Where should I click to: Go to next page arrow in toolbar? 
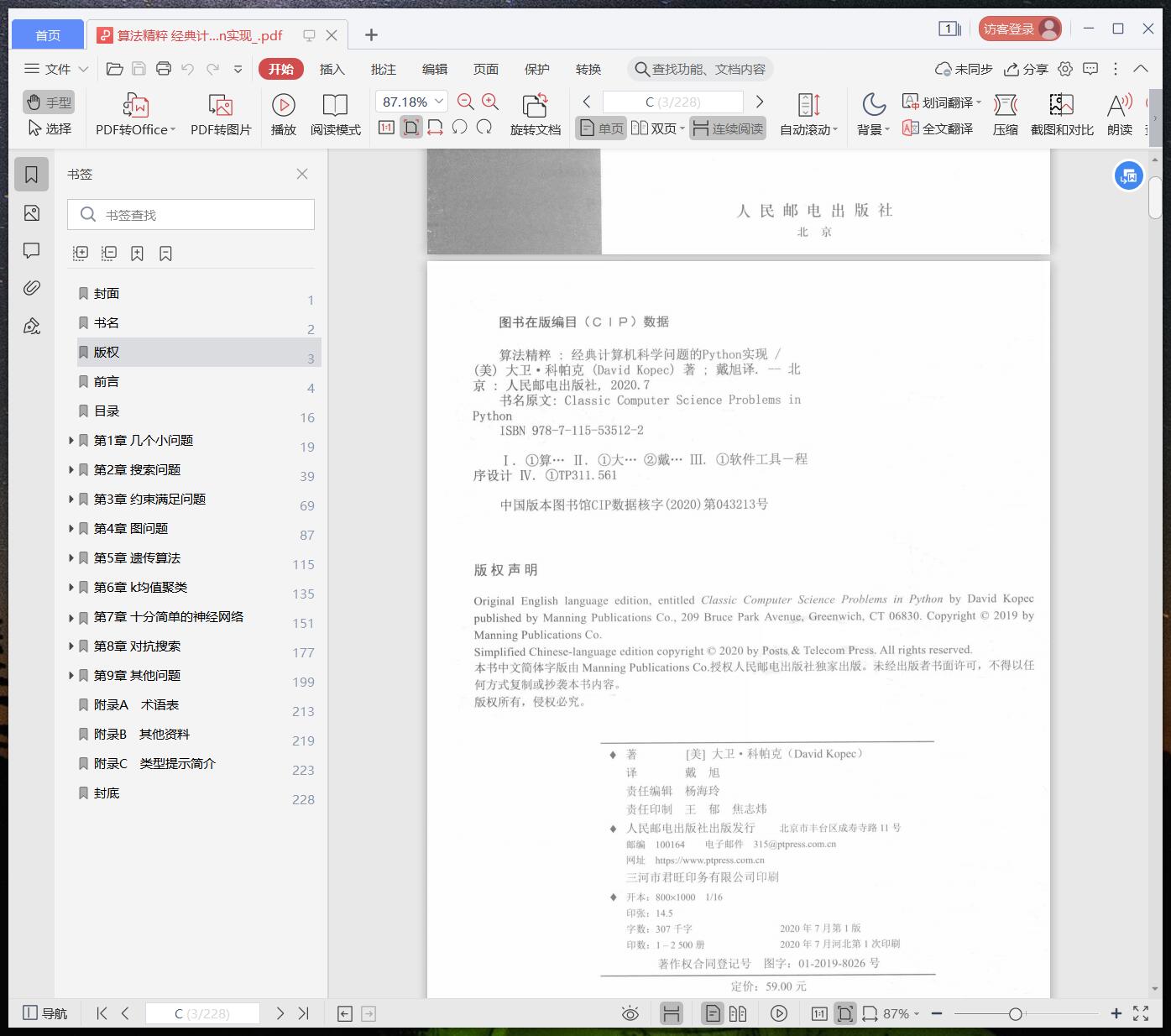pos(760,102)
